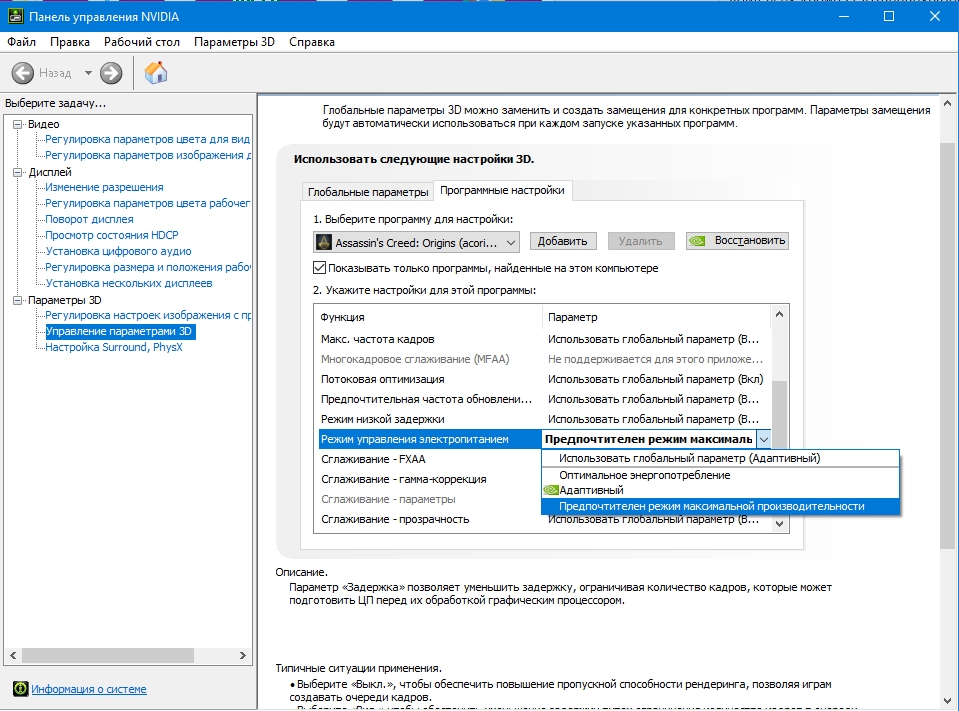Click NVIDIA Control Panel title bar icon
Viewport: 959px width, 711px height.
point(15,17)
